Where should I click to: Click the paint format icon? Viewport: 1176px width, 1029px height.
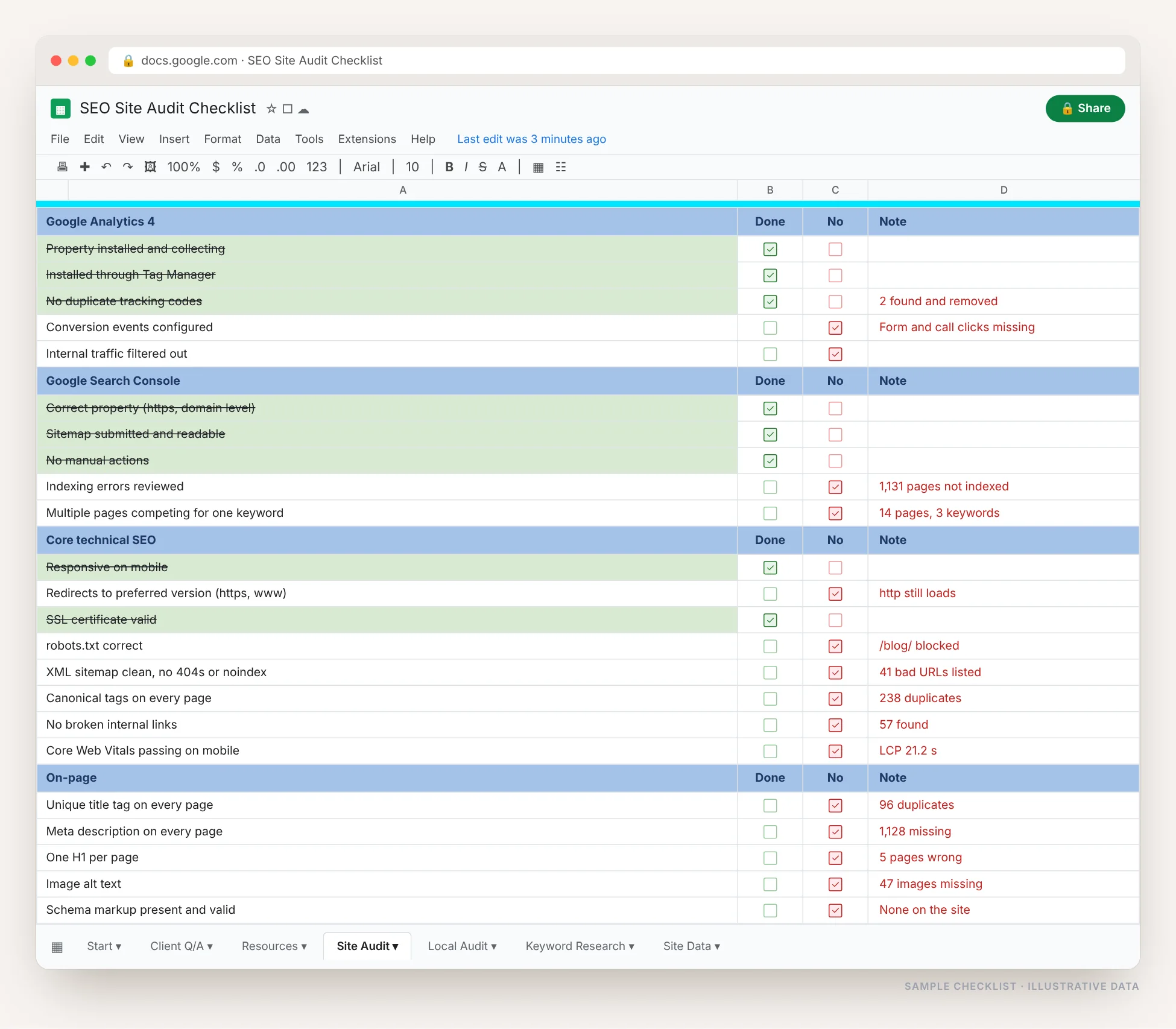click(150, 167)
